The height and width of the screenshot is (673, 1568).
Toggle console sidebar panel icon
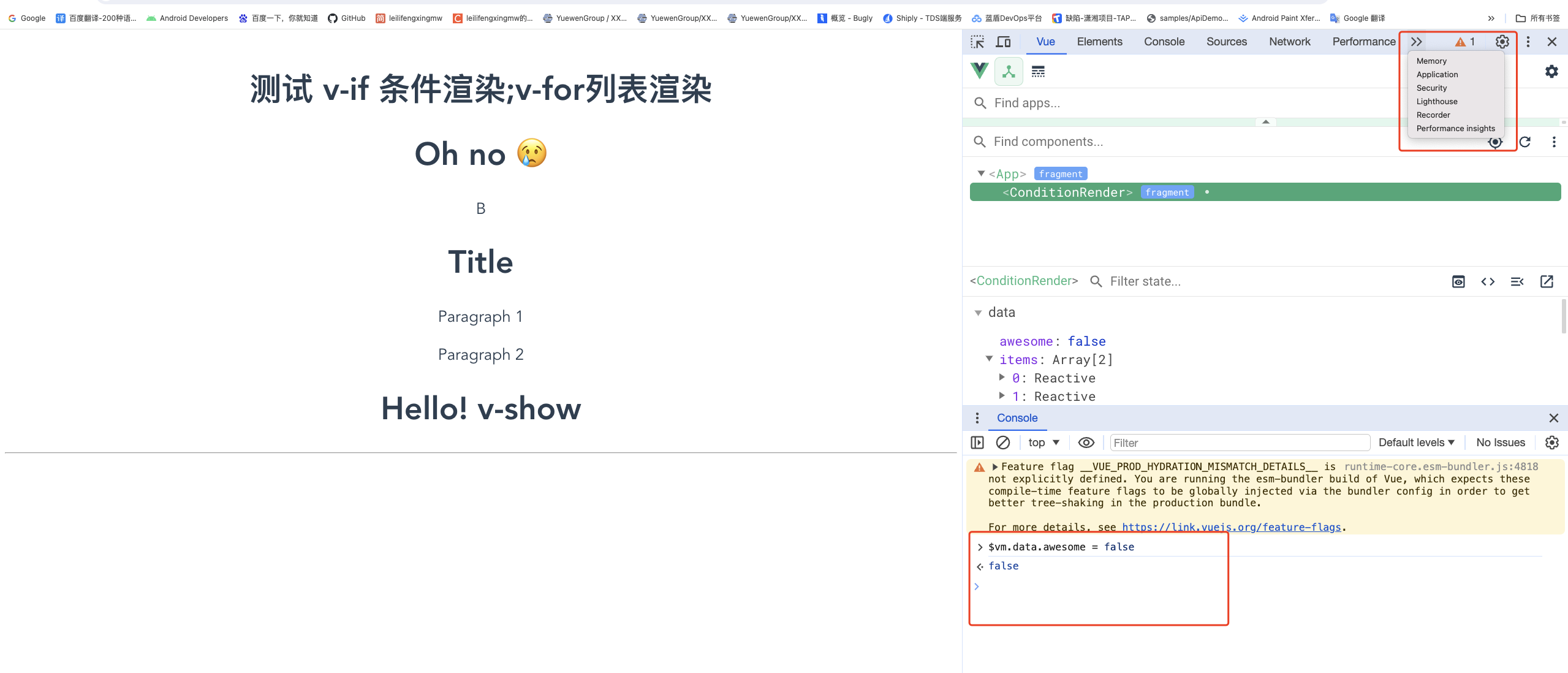point(977,443)
